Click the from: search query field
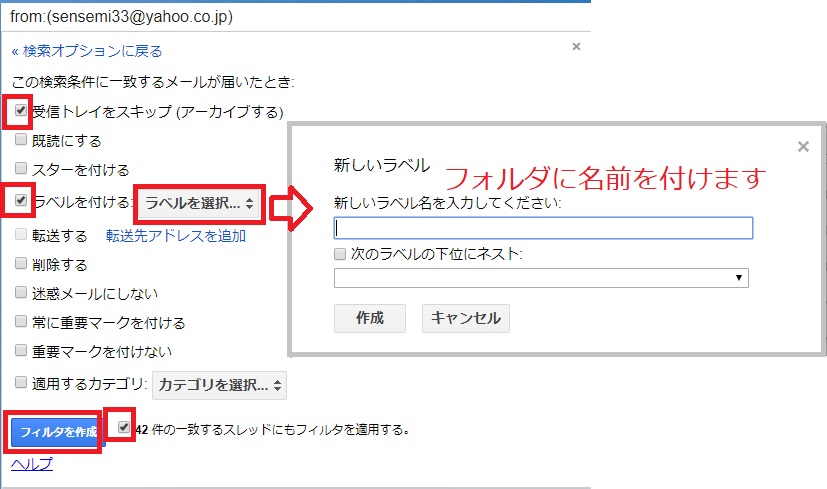Viewport: 827px width, 489px height. 295,17
